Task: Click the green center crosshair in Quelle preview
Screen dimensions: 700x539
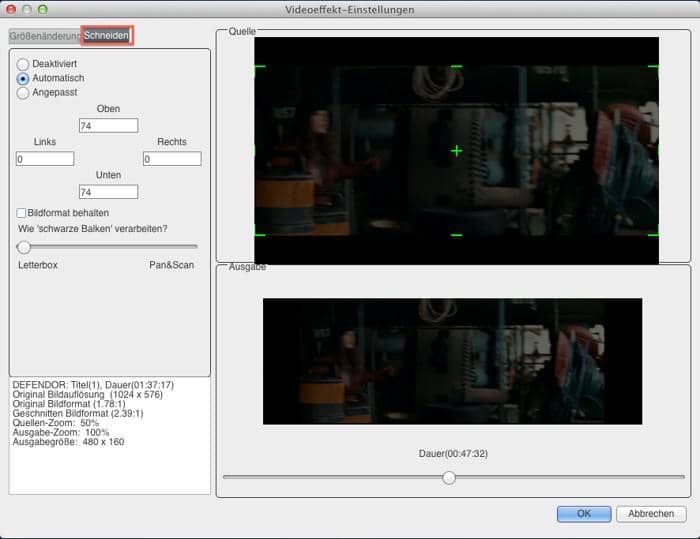Action: click(x=456, y=151)
